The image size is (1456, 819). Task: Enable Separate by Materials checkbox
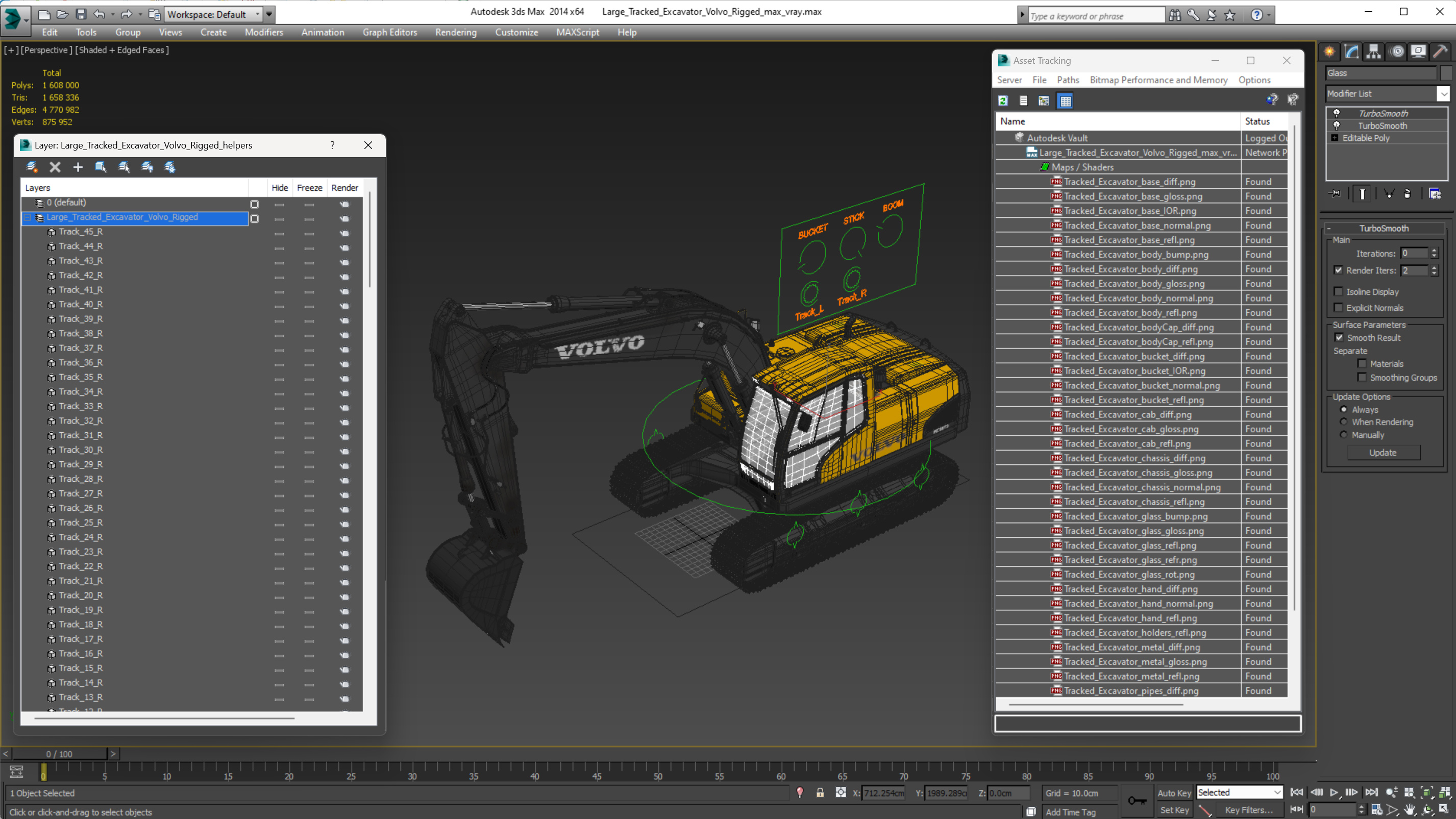[x=1362, y=363]
